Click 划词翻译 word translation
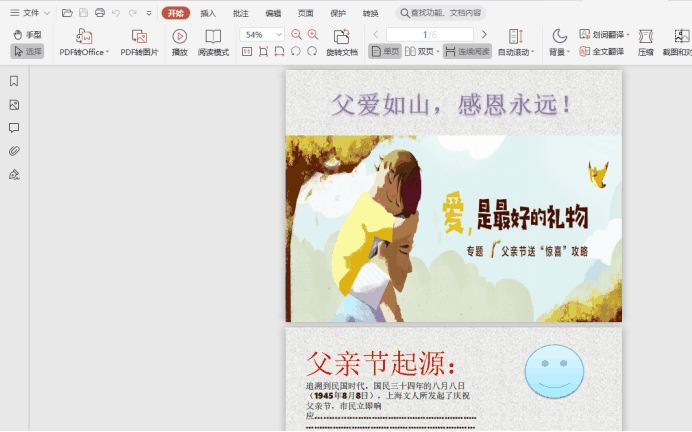 (602, 34)
